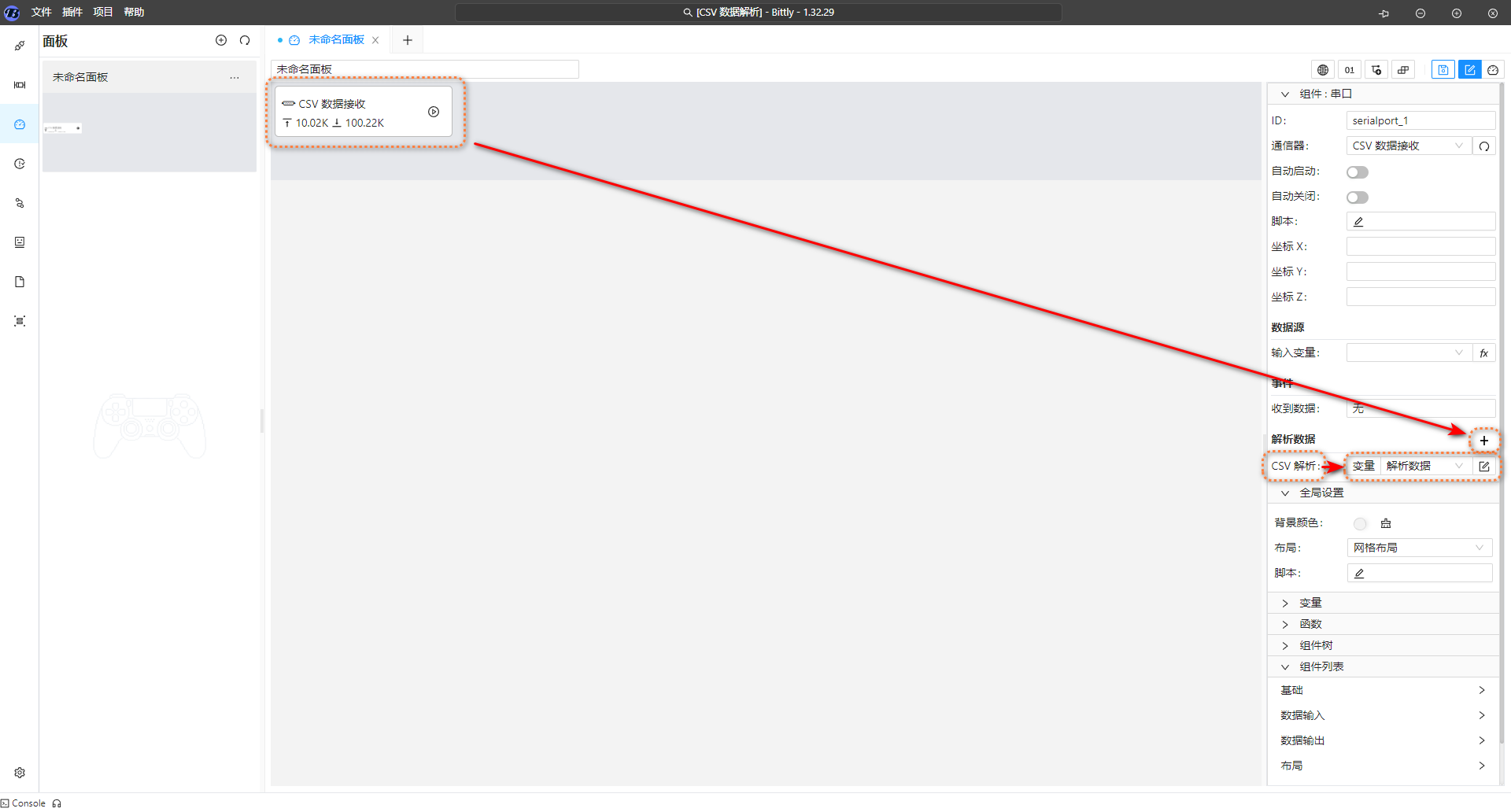Toggle the edit mode button in toolbar
Image resolution: width=1511 pixels, height=812 pixels.
click(1469, 70)
